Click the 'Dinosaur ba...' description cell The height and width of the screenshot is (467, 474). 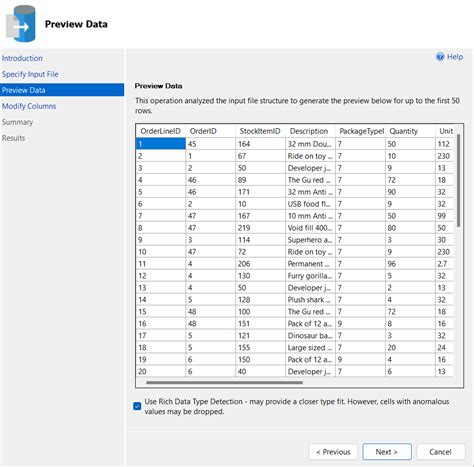[310, 336]
